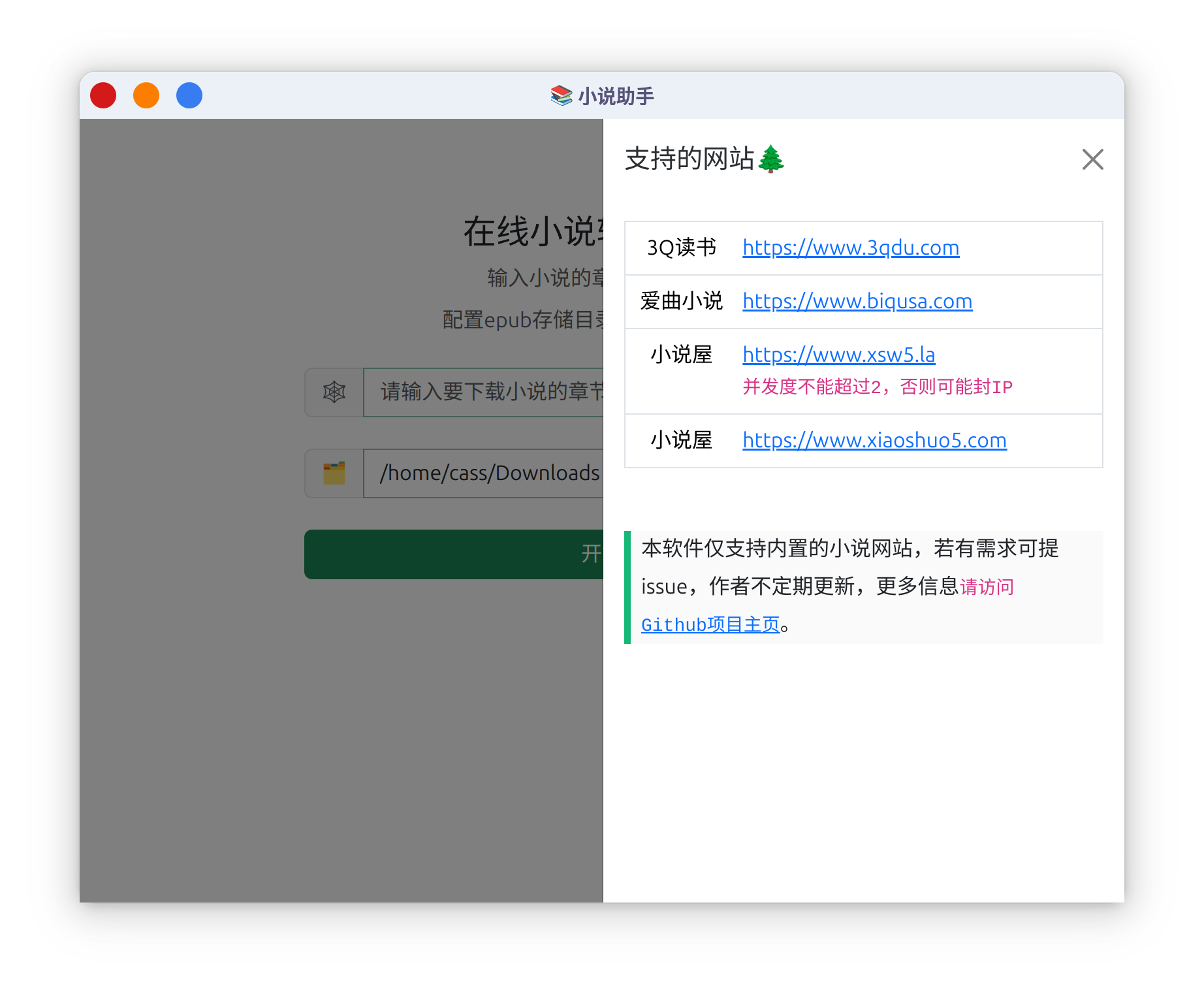Click the dark green start download button
The image size is (1204, 990).
pyautogui.click(x=454, y=554)
